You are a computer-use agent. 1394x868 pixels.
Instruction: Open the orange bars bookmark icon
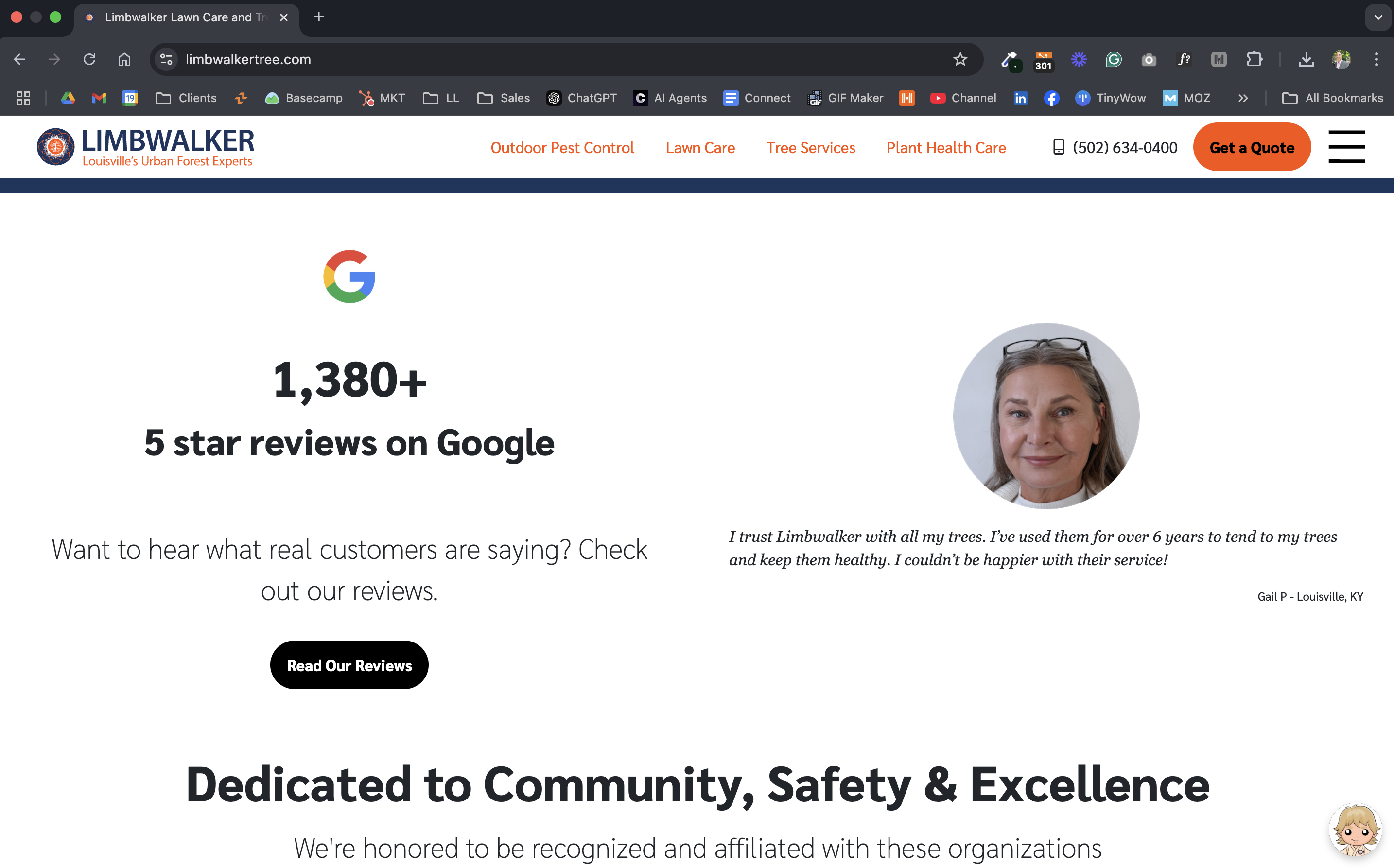point(906,98)
